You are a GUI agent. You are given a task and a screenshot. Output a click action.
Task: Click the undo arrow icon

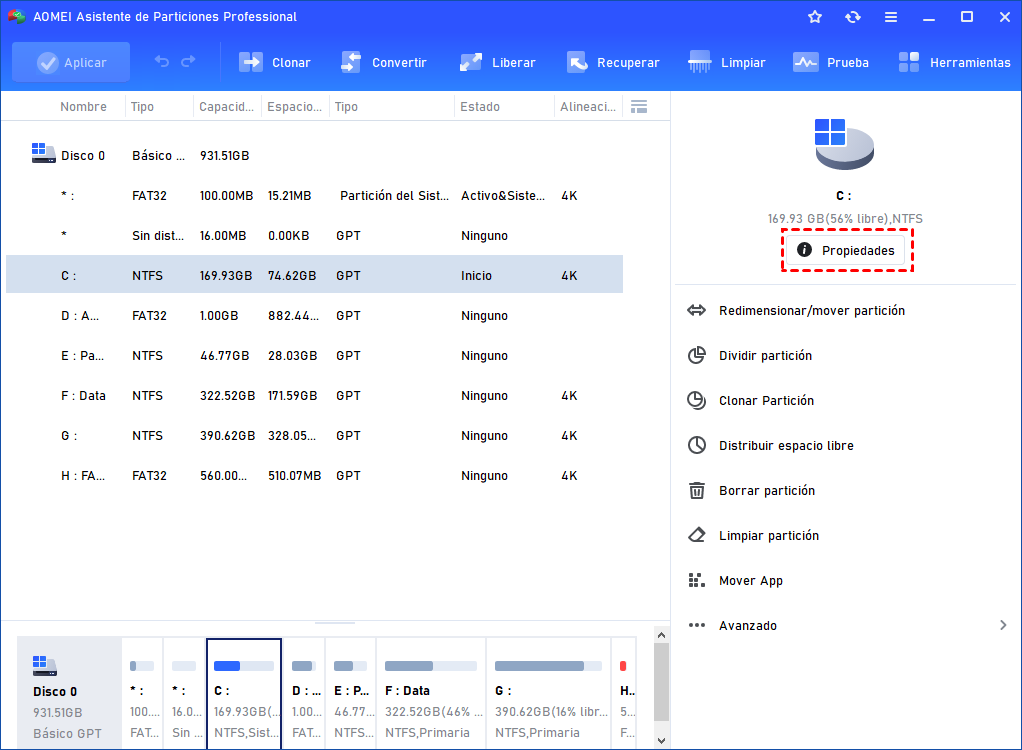[162, 62]
